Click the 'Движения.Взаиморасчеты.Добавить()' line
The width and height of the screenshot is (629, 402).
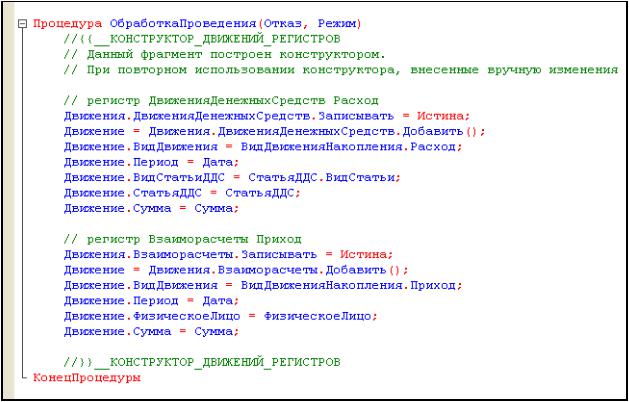coord(236,270)
